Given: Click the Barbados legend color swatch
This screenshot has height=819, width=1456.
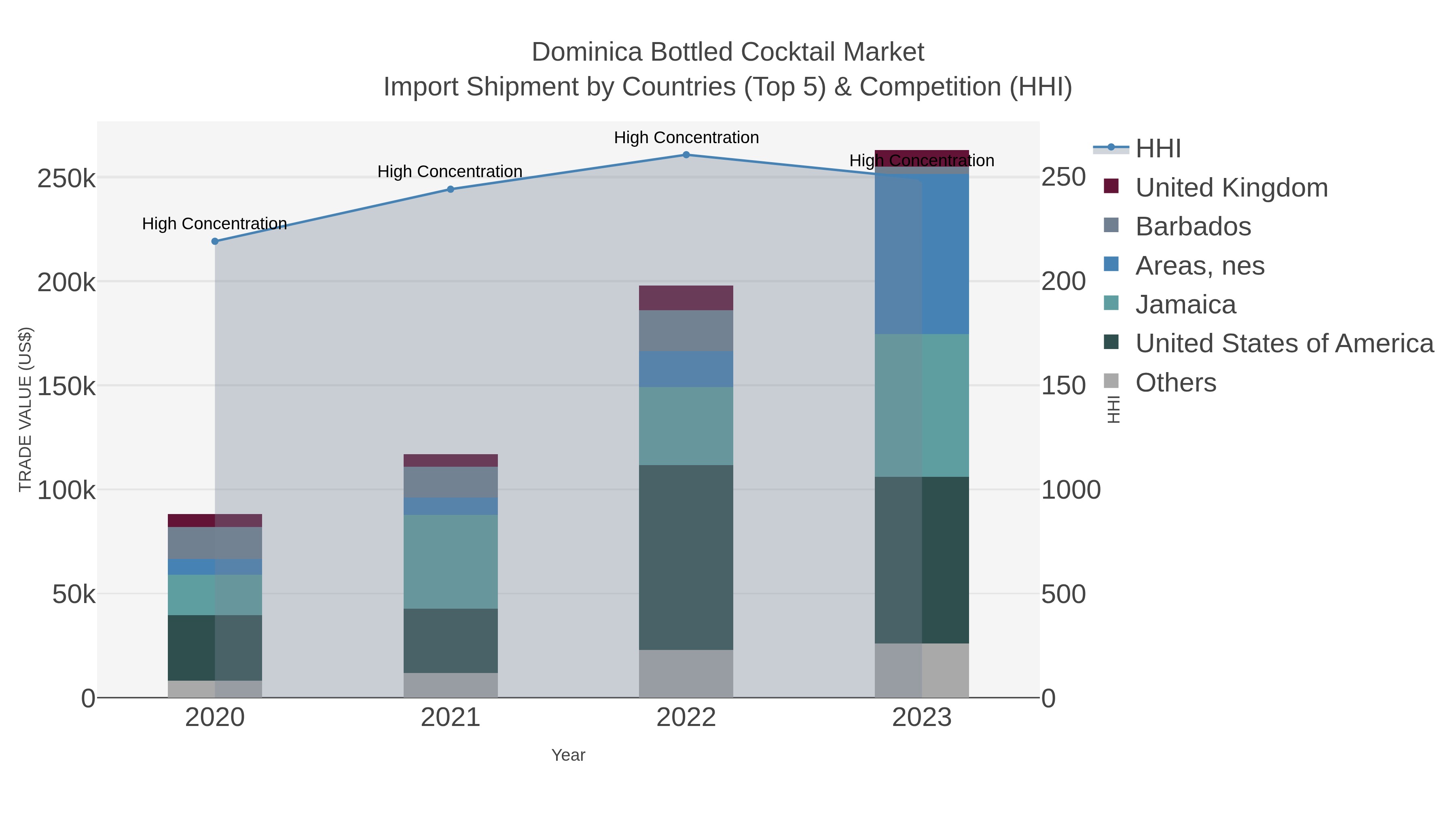Looking at the screenshot, I should pos(1111,225).
